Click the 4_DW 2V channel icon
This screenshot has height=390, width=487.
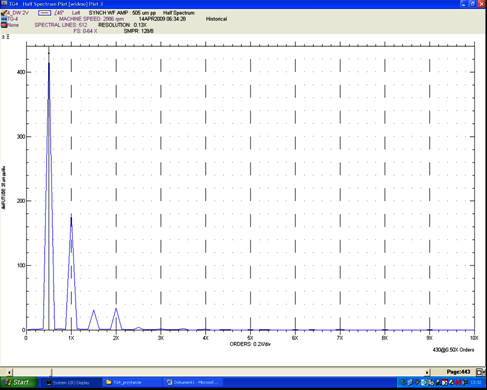pyautogui.click(x=4, y=13)
